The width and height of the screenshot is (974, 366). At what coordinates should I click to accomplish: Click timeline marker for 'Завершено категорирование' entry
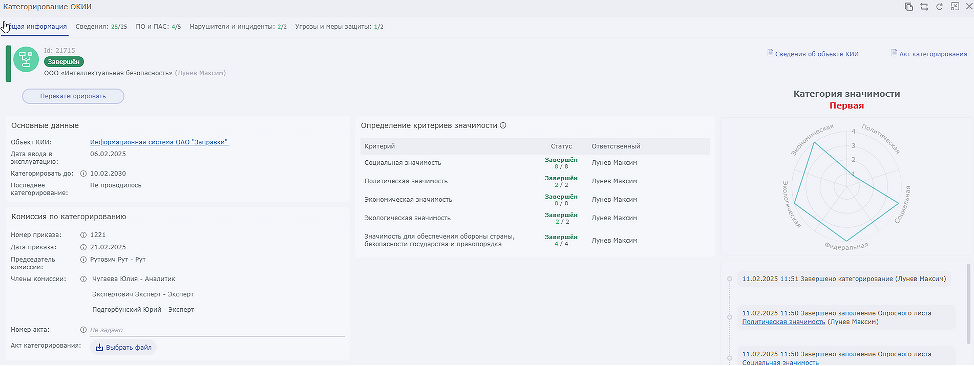[729, 278]
